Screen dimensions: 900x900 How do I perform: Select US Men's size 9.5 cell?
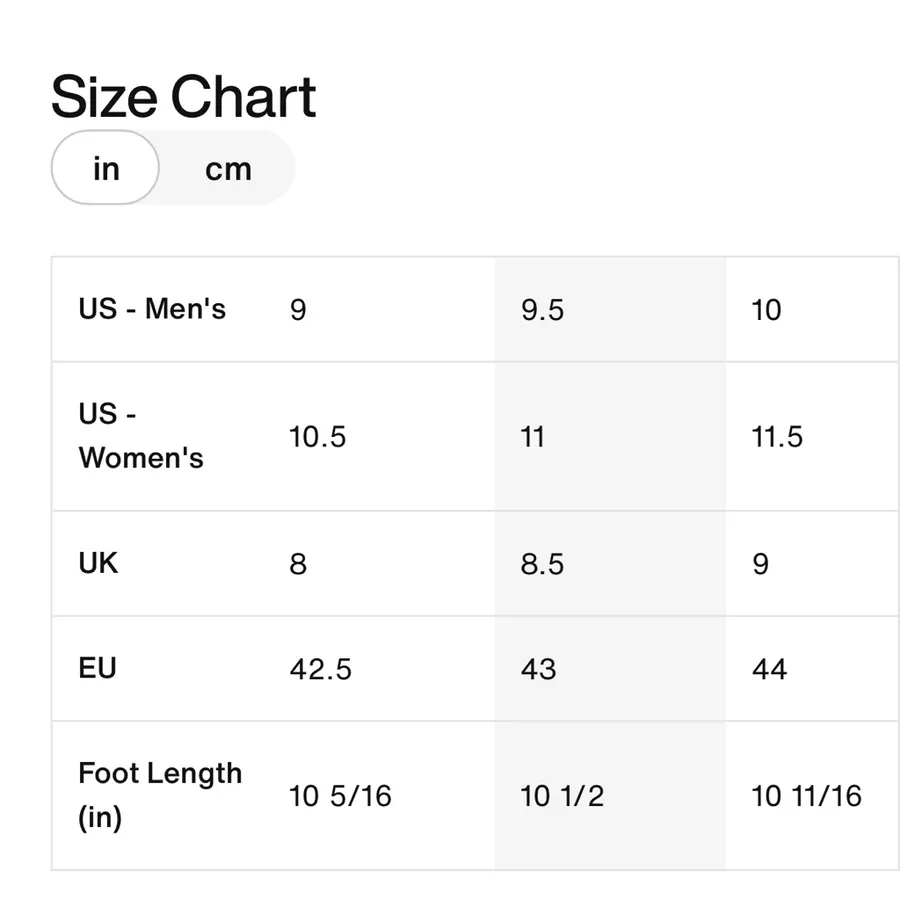tap(610, 309)
